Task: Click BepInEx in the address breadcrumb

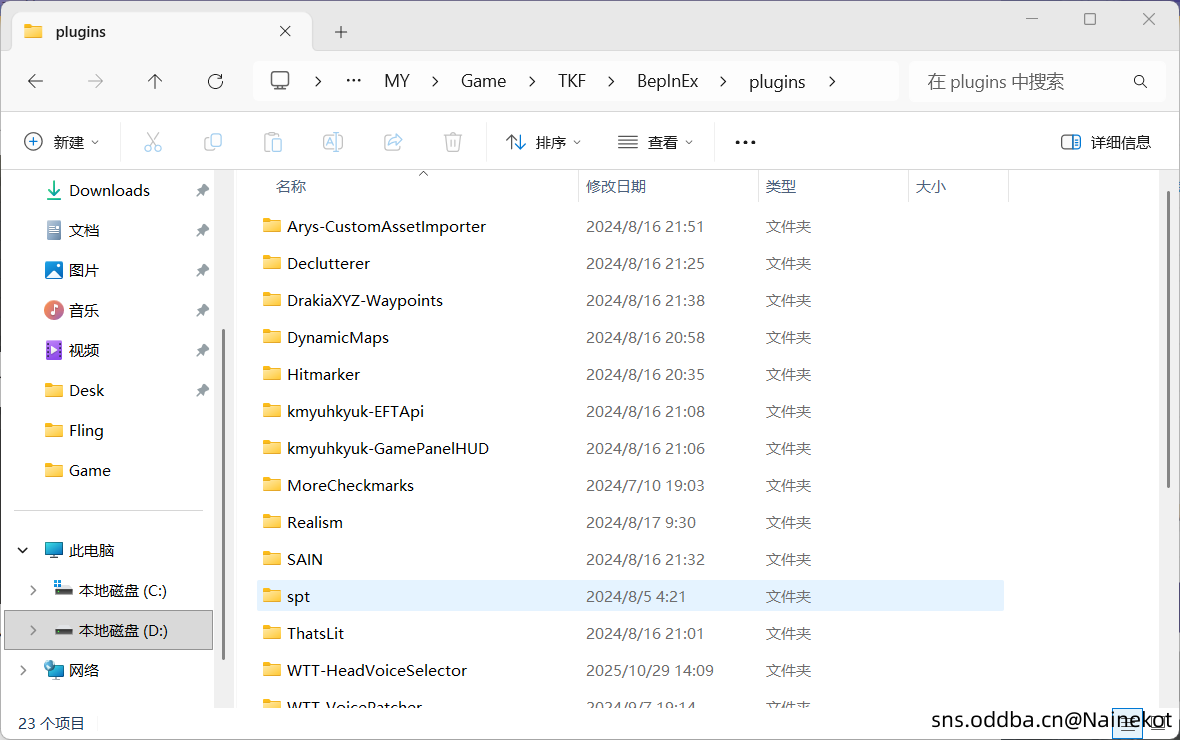Action: (x=667, y=82)
